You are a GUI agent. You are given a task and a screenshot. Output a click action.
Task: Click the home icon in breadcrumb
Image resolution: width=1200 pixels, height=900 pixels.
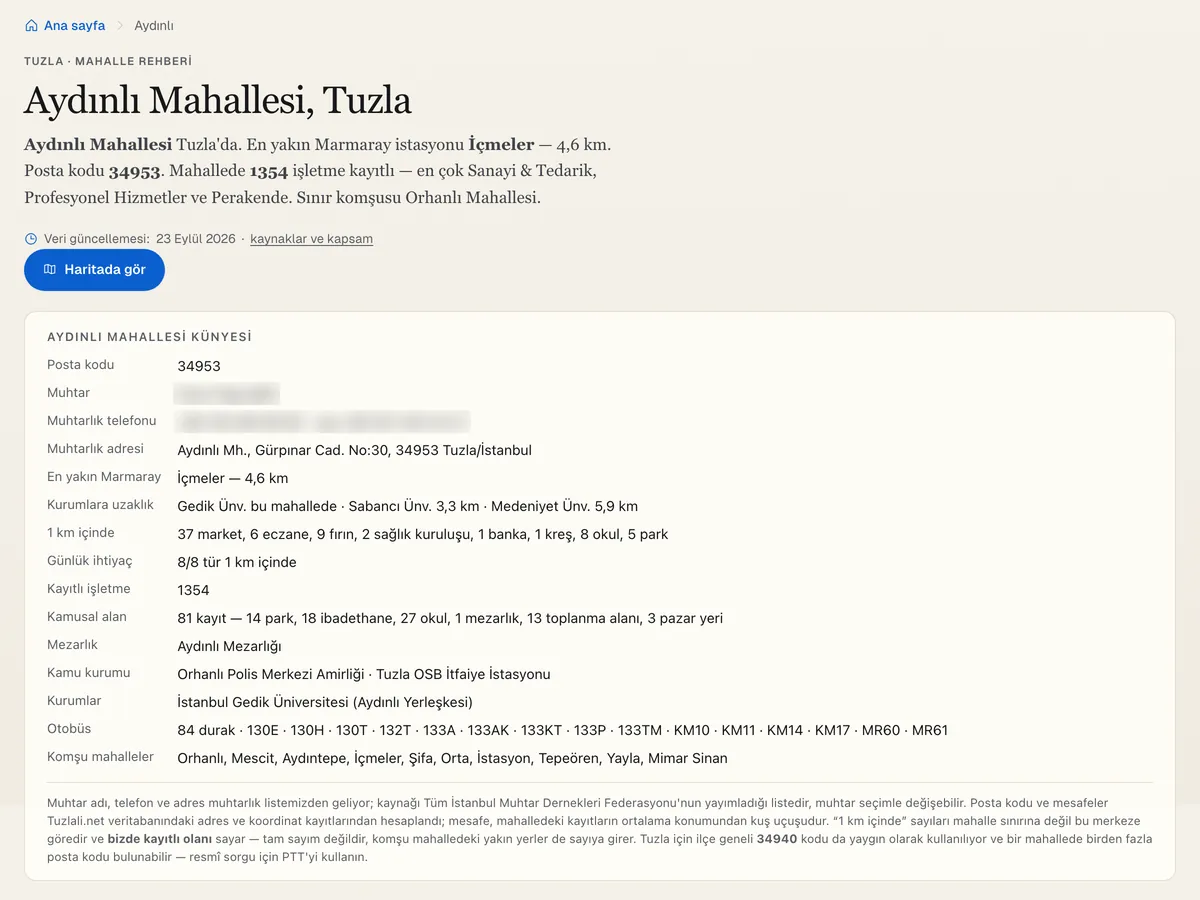(31, 26)
